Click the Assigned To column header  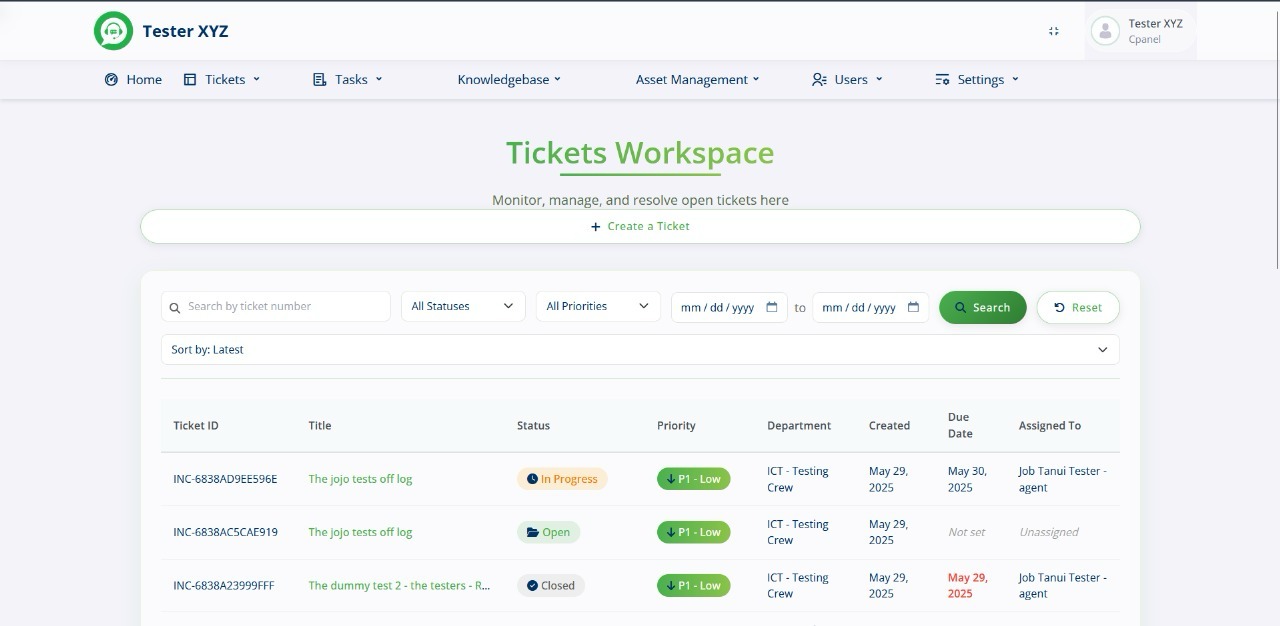coord(1050,426)
